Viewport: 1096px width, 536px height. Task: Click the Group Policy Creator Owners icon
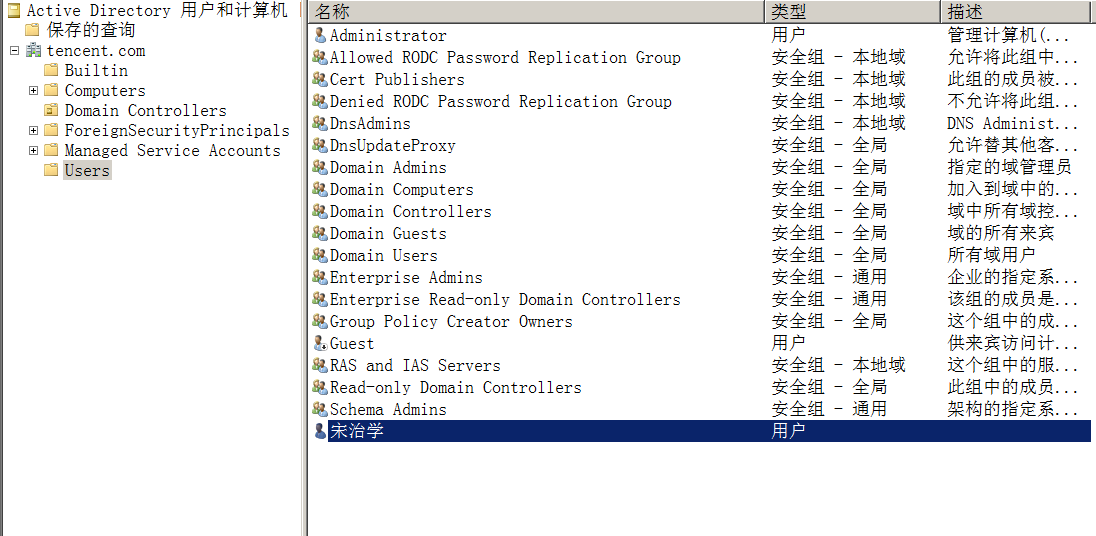pyautogui.click(x=320, y=321)
